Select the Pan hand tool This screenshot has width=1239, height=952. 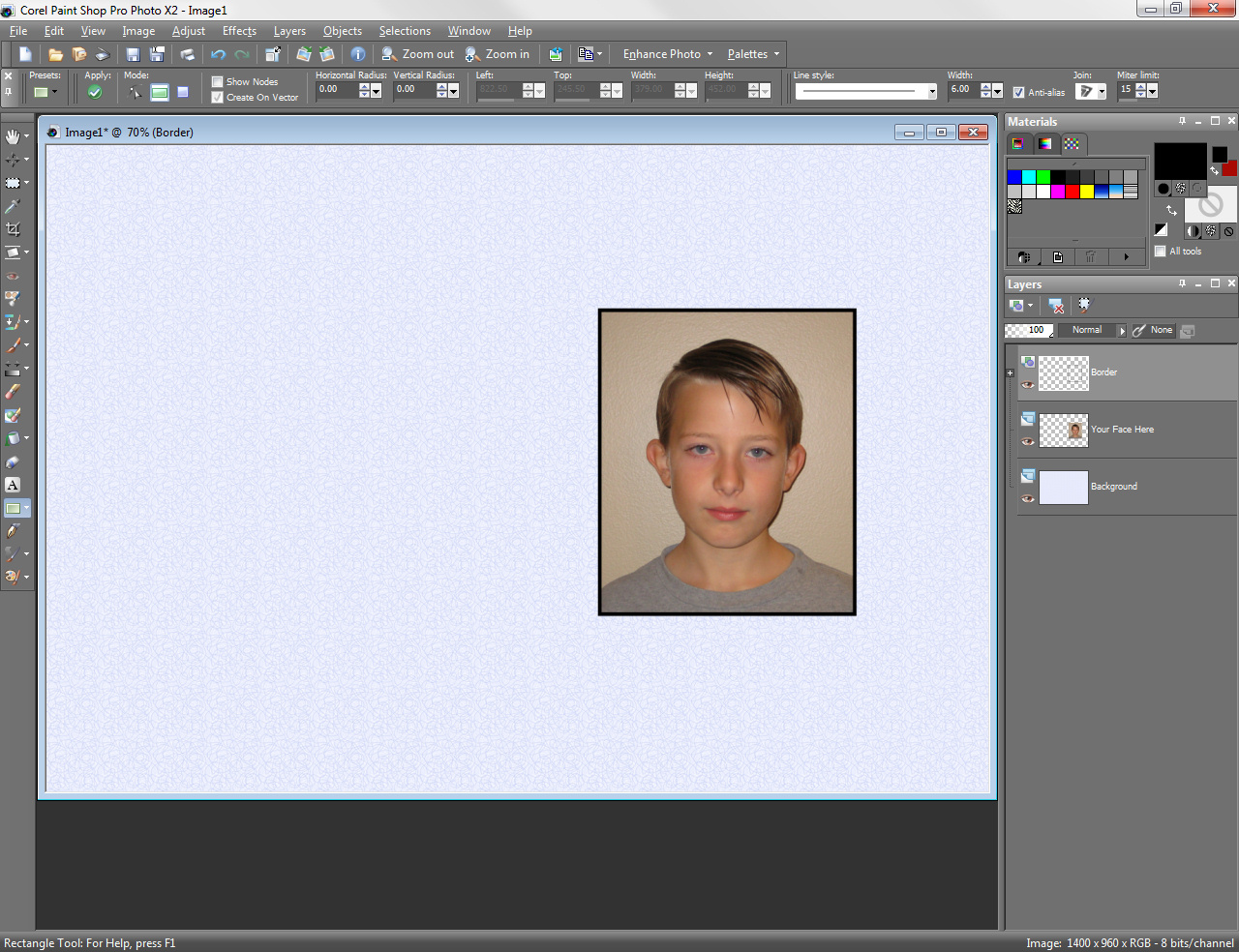click(13, 136)
